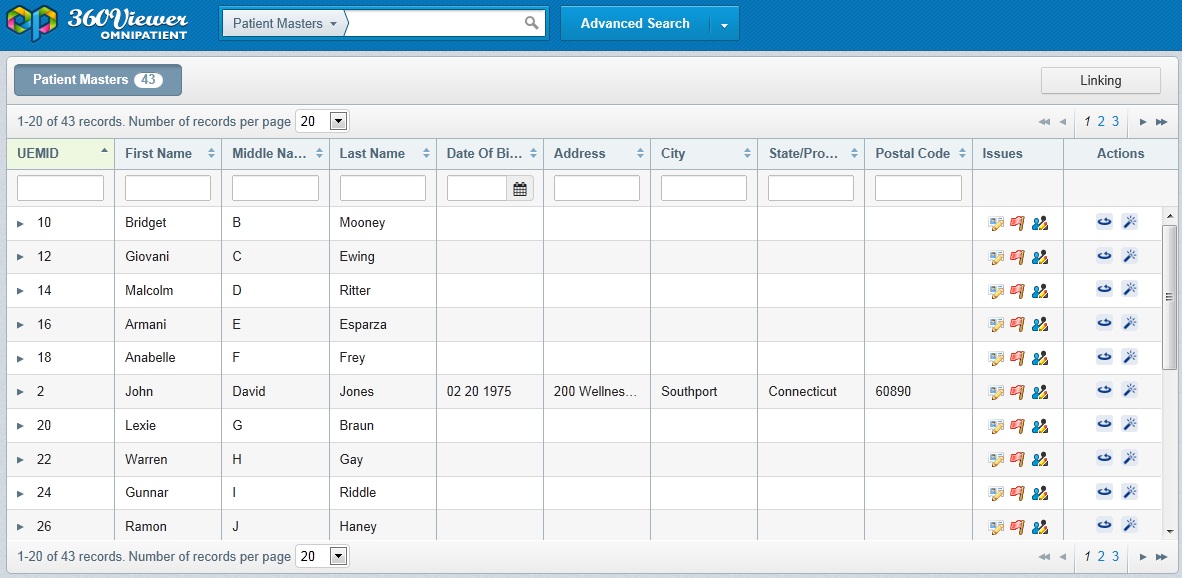
Task: Select the Patient Masters tab
Action: point(97,80)
